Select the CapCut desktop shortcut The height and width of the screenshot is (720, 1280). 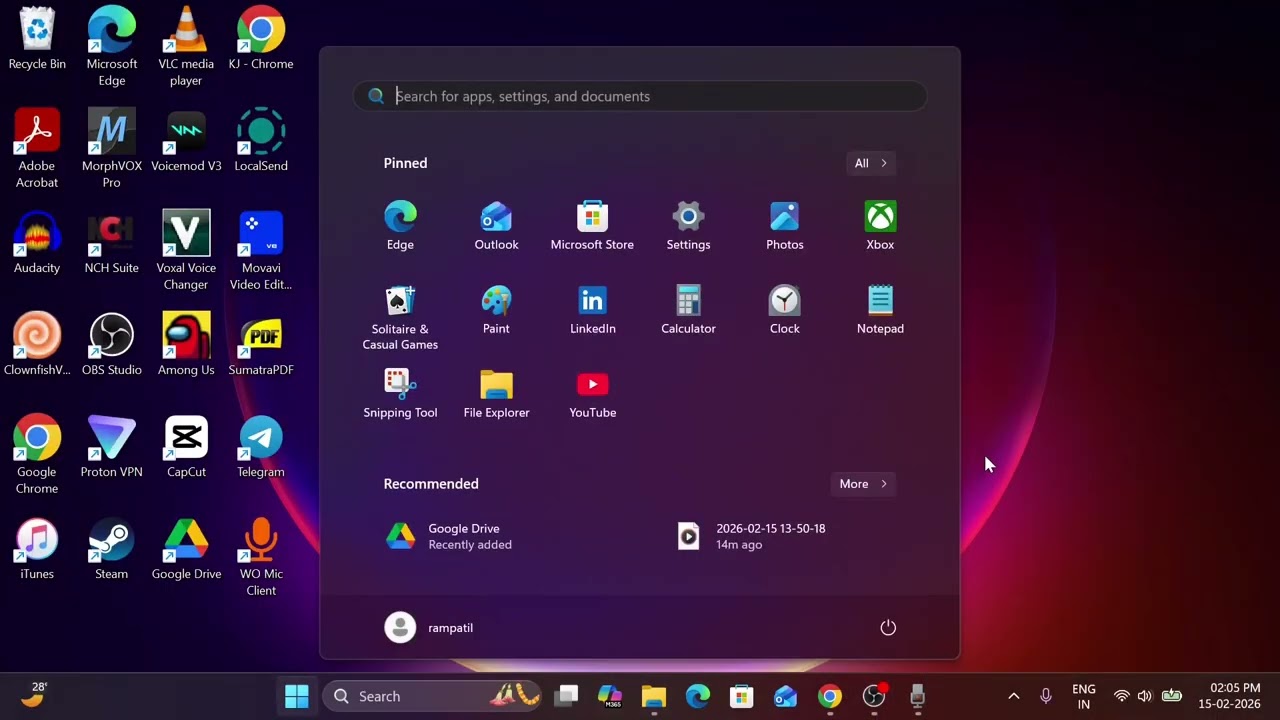pyautogui.click(x=186, y=447)
